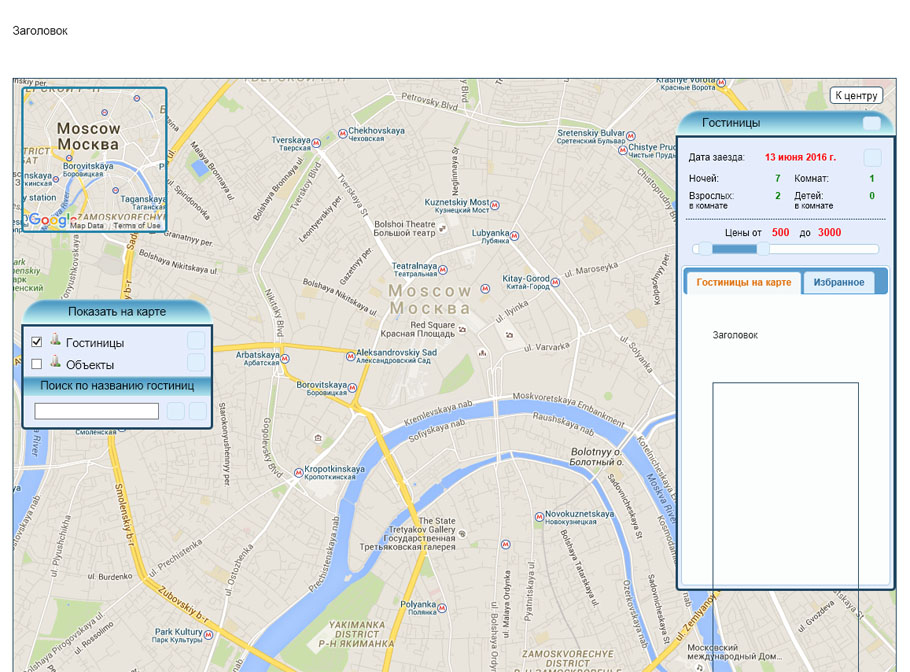Enable the Объекты checkbox
The height and width of the screenshot is (672, 910).
coord(37,364)
